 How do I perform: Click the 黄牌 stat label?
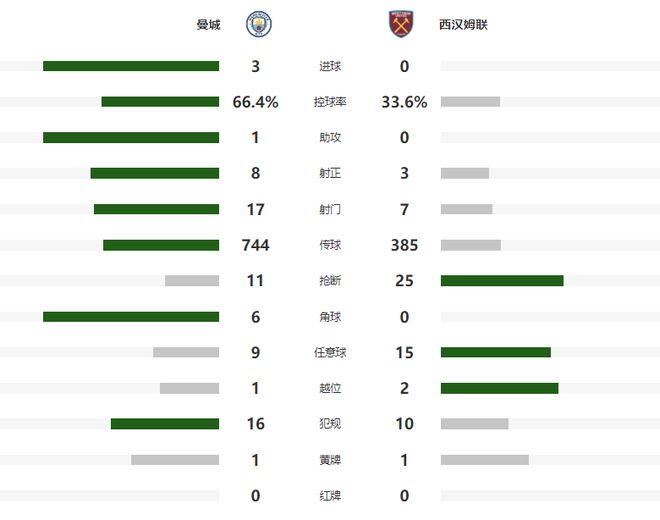(x=330, y=460)
